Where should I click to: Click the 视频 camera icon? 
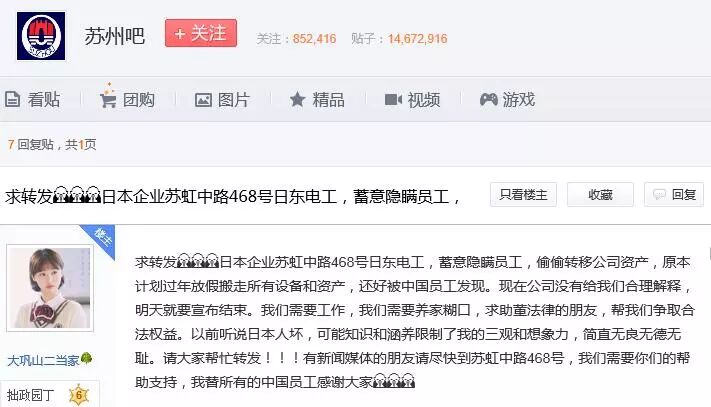[x=393, y=99]
